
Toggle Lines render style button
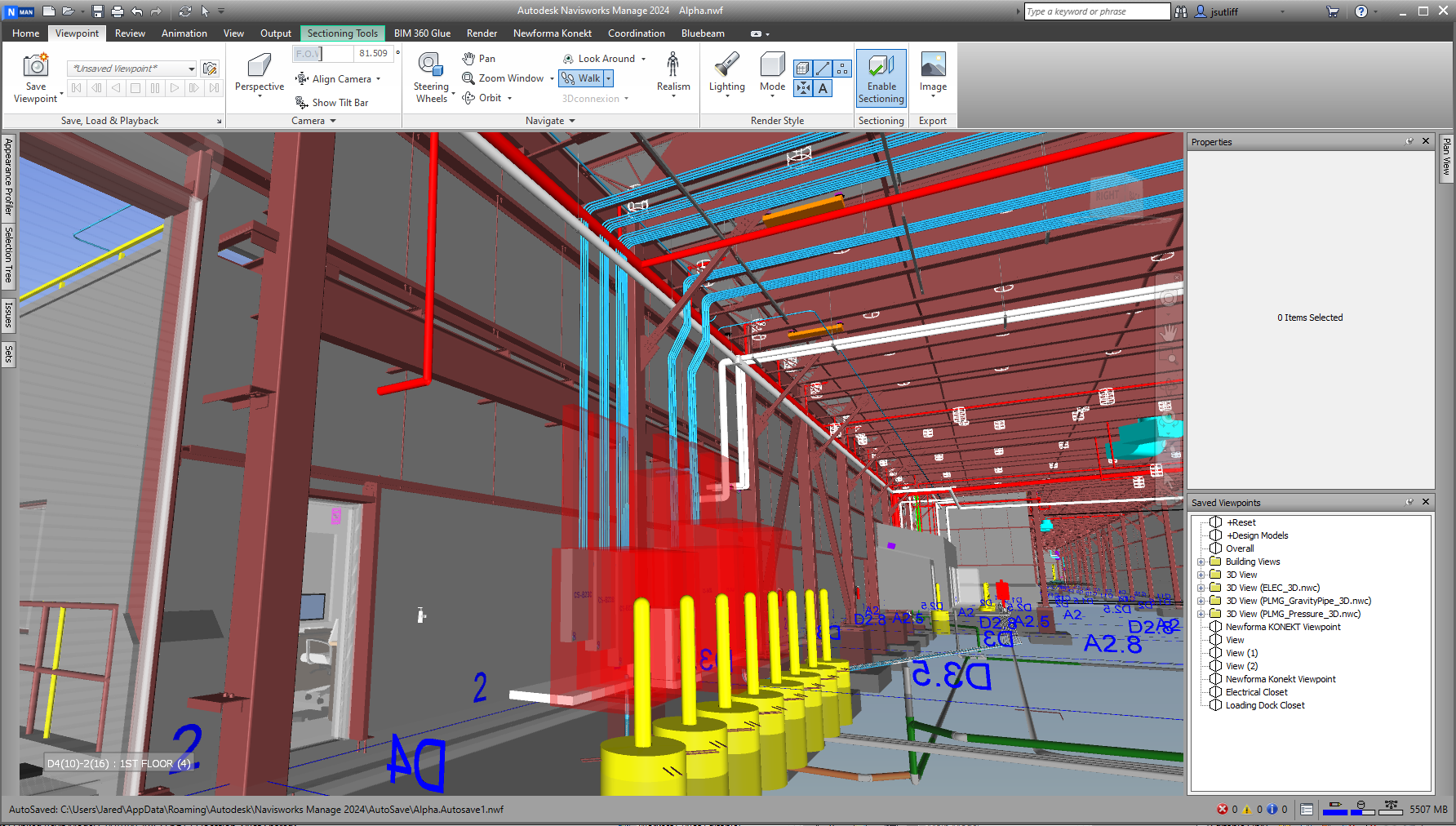823,69
